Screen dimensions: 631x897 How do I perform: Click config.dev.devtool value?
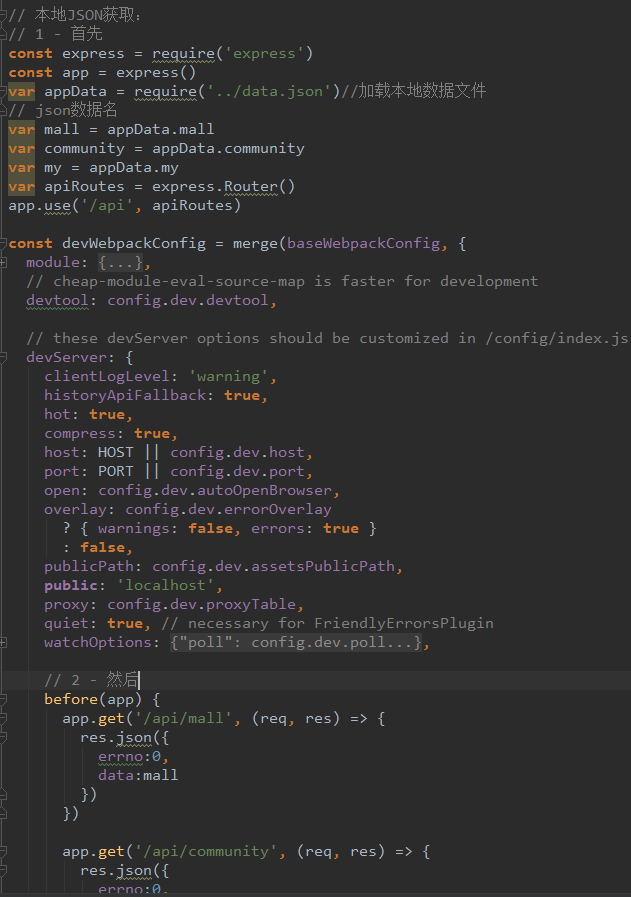(x=188, y=300)
